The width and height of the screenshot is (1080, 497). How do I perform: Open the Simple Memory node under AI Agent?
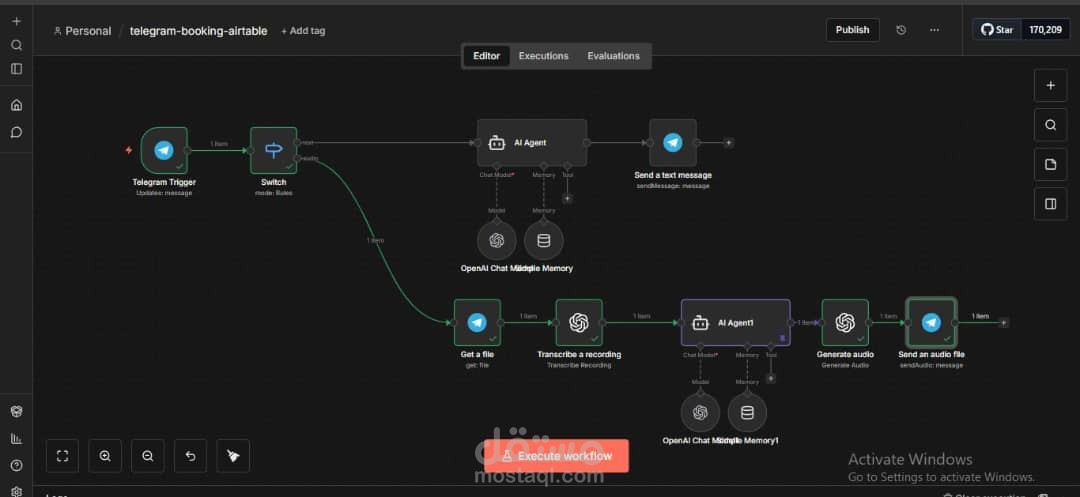543,241
